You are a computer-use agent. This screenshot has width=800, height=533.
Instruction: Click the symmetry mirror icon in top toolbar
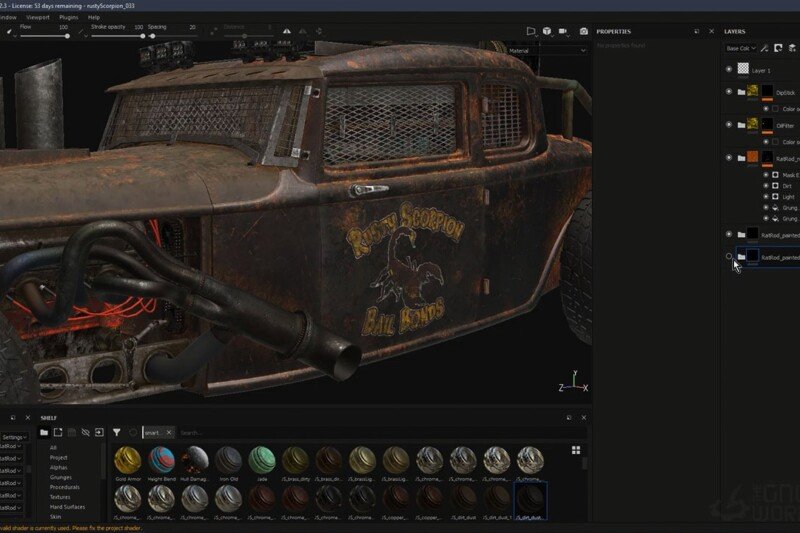(x=288, y=32)
